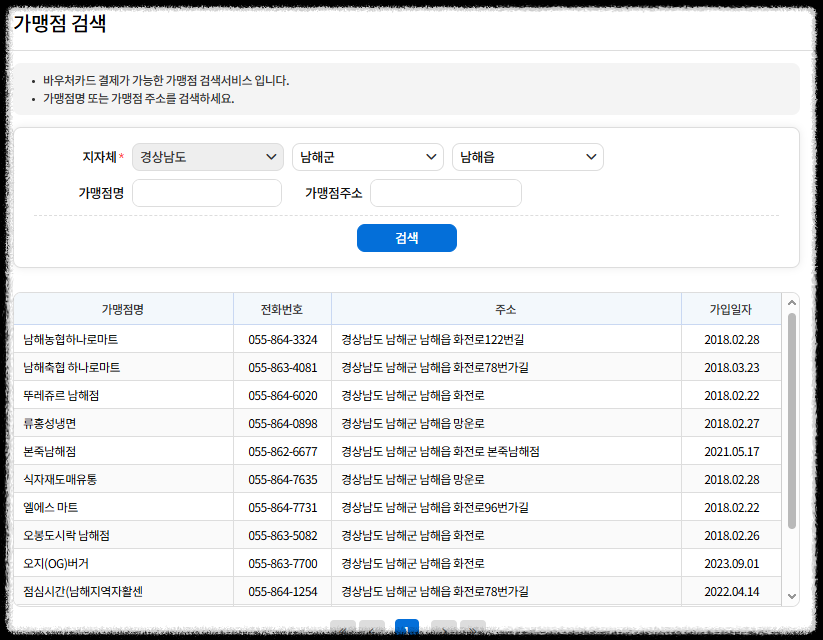Click phone number 055-863-7700
The image size is (823, 640).
click(283, 563)
